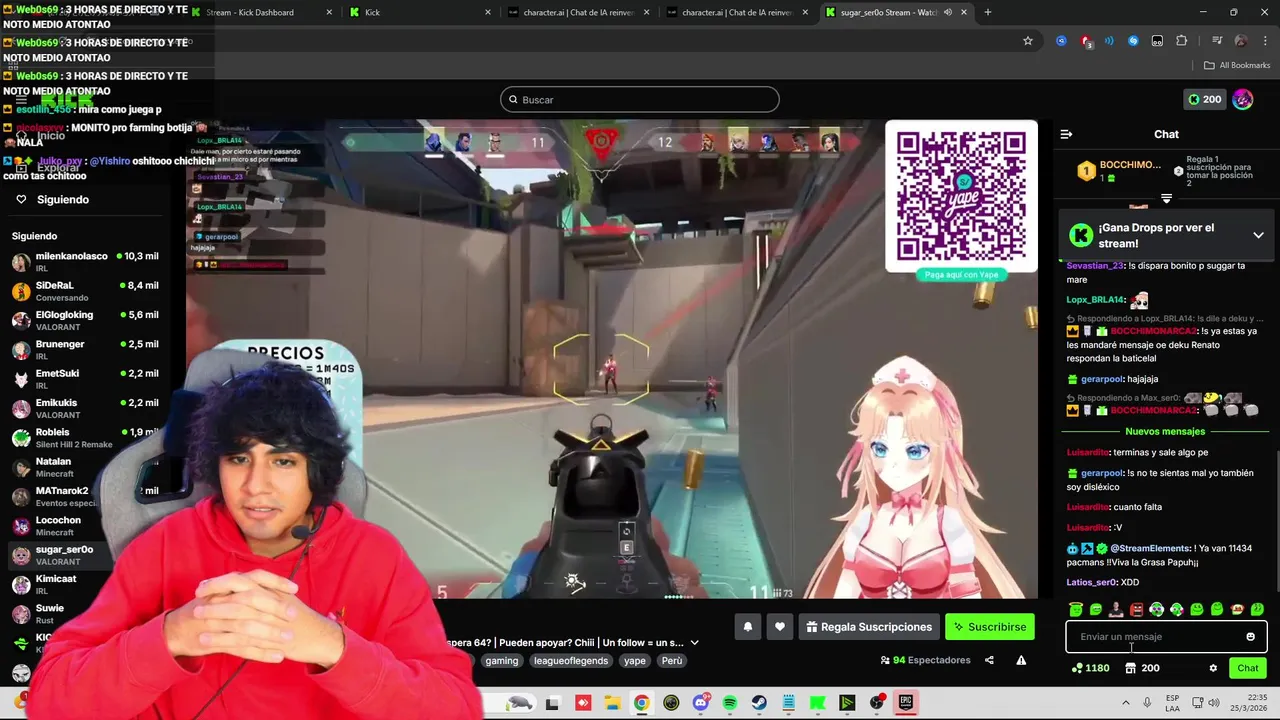Click the 94 Espectadores viewer count
The image size is (1280, 720).
[926, 660]
